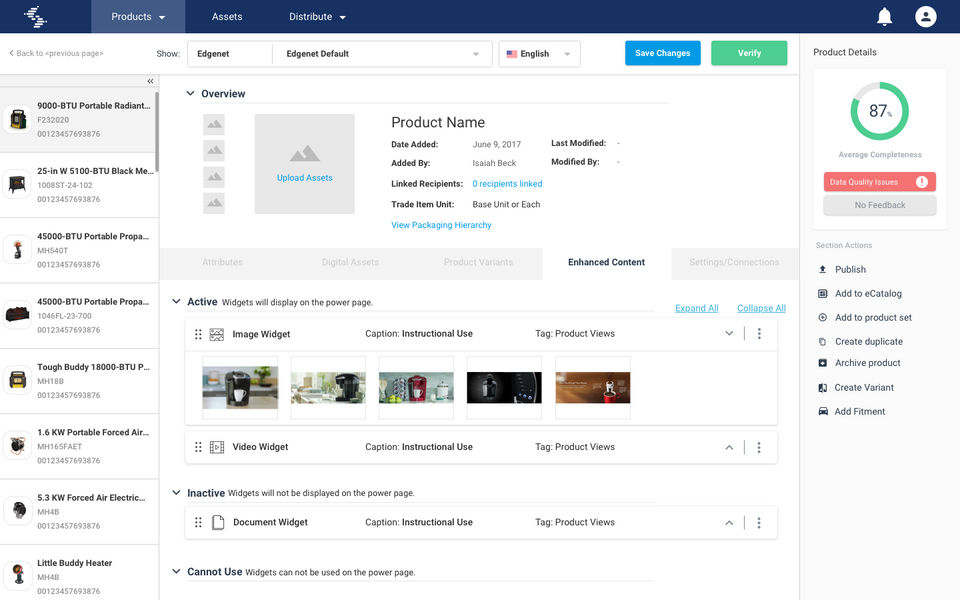Click the No Feedback button

tap(880, 205)
